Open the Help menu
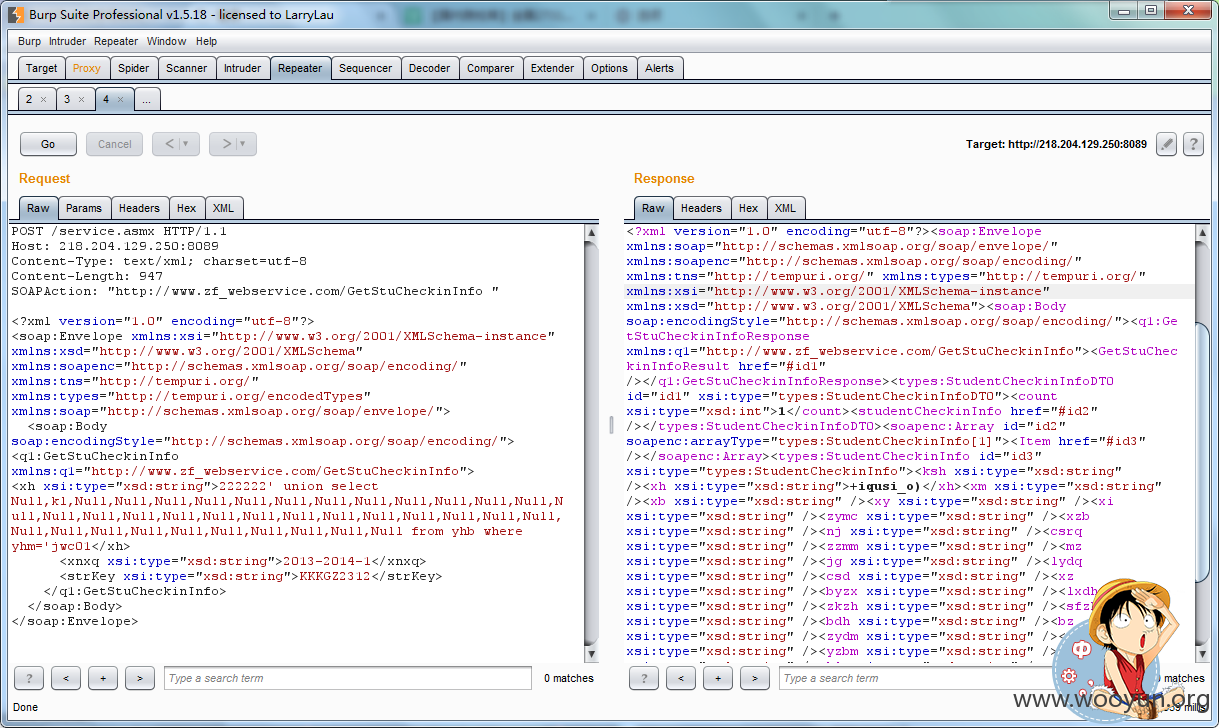Screen dimensions: 1219x728 pyautogui.click(x=206, y=41)
